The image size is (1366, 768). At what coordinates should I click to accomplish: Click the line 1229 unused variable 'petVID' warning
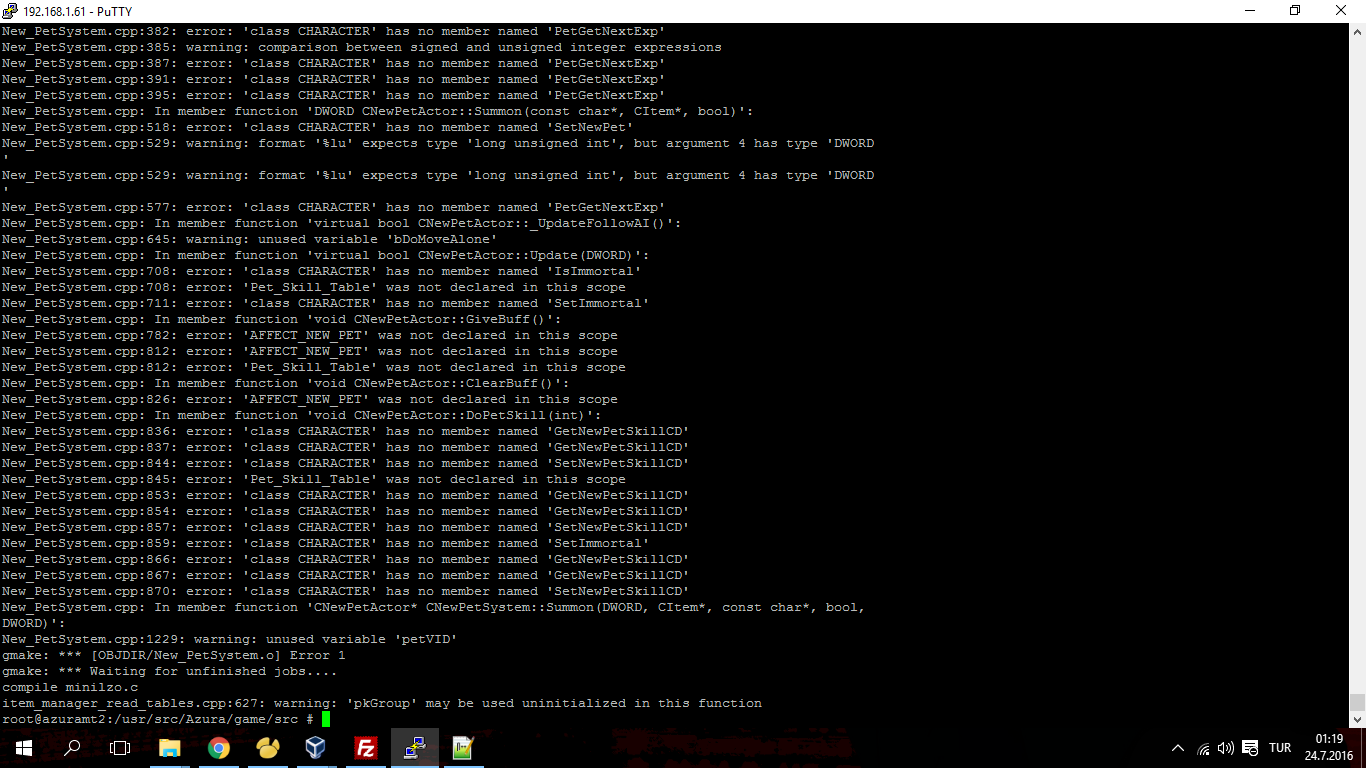230,639
